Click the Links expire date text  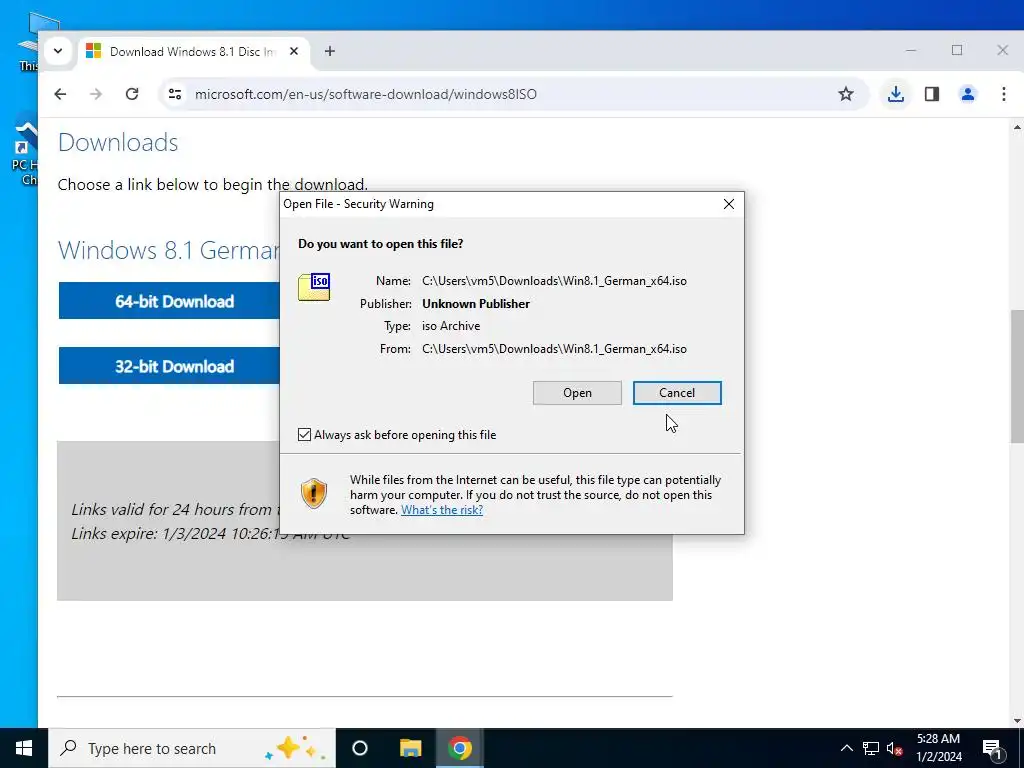pyautogui.click(x=211, y=534)
